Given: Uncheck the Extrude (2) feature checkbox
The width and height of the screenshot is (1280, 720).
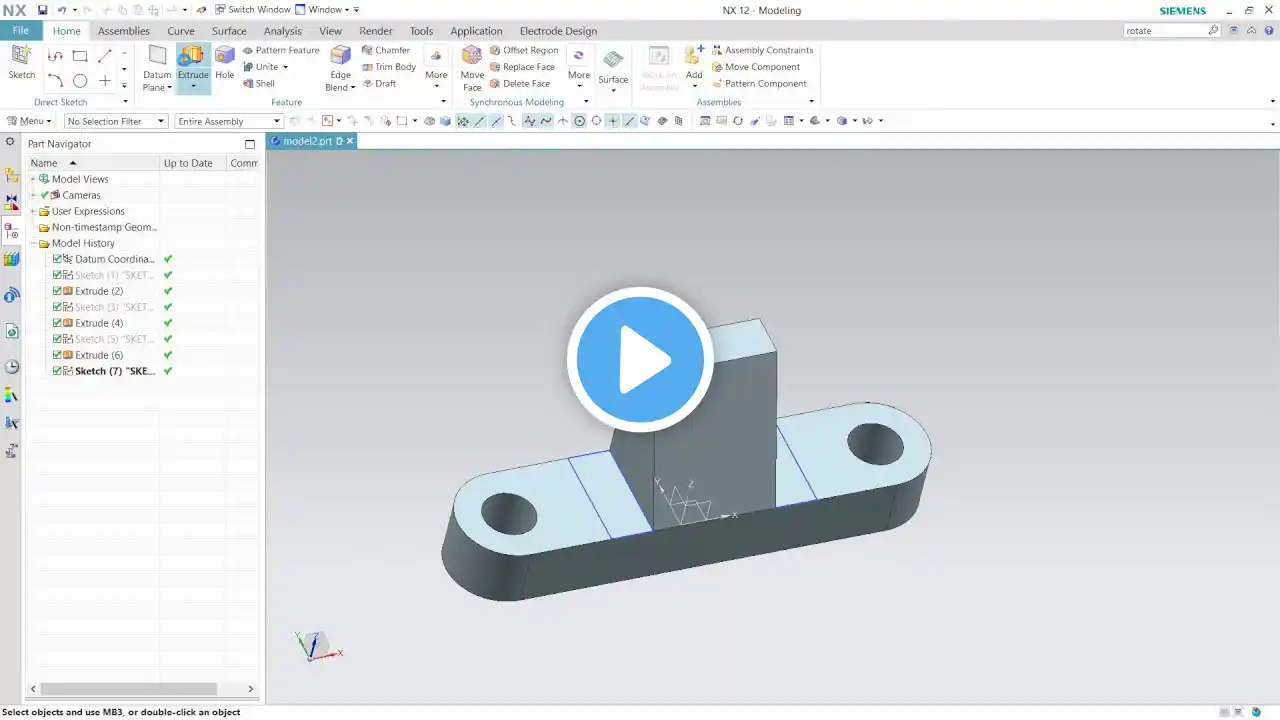Looking at the screenshot, I should 58,291.
